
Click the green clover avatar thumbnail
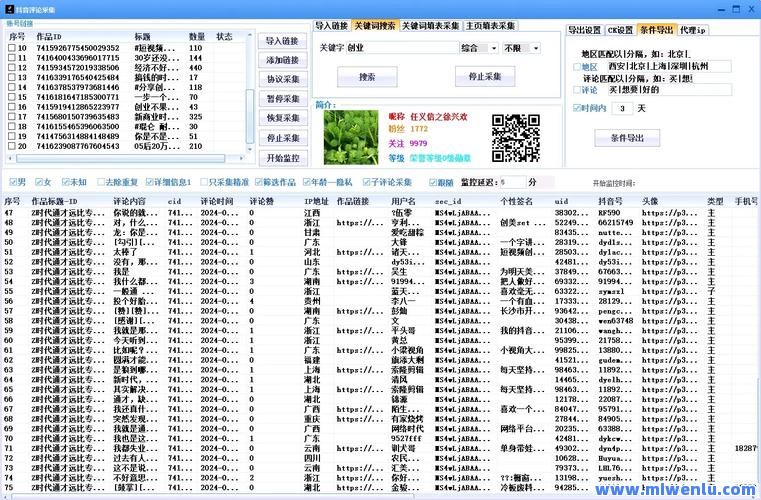pyautogui.click(x=351, y=137)
